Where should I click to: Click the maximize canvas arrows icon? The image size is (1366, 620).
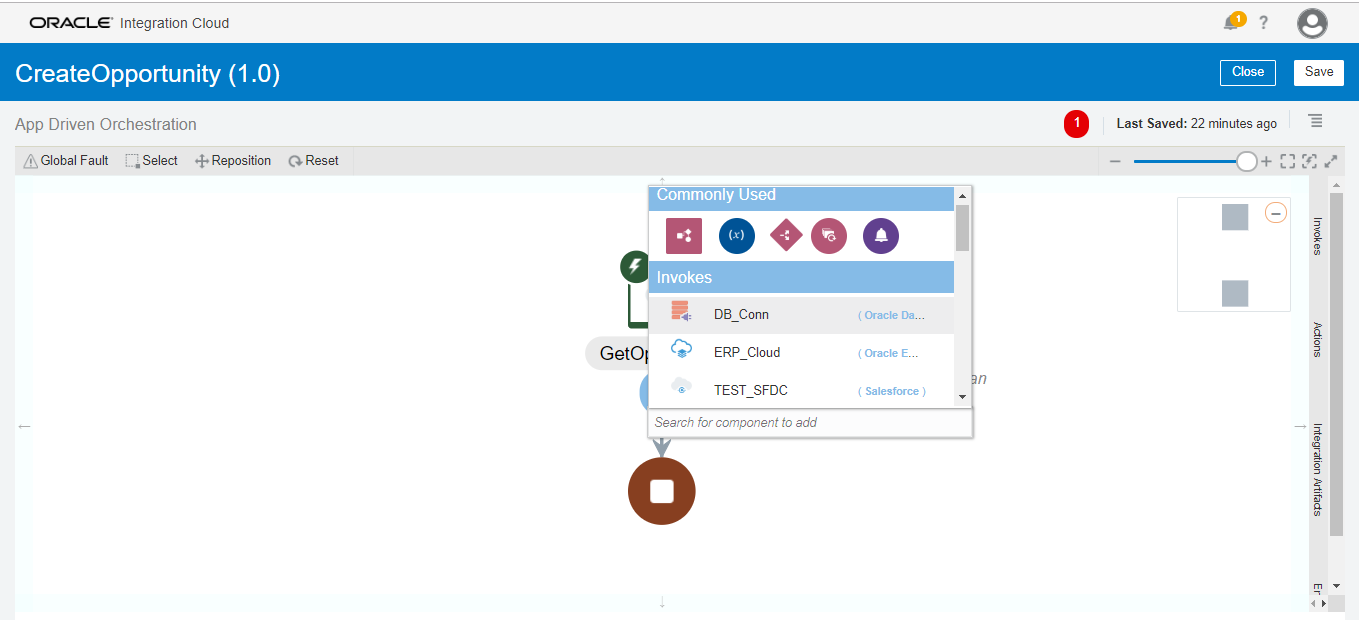pyautogui.click(x=1331, y=161)
